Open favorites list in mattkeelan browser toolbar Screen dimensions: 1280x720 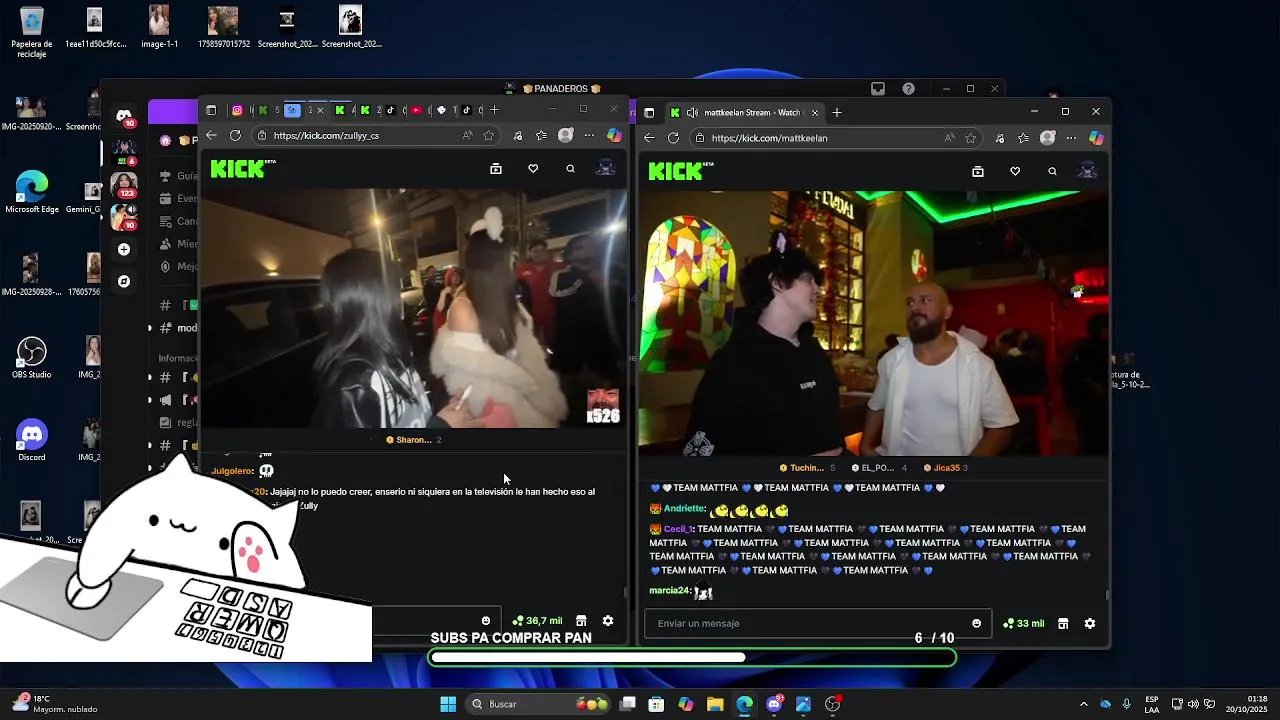pos(1023,138)
